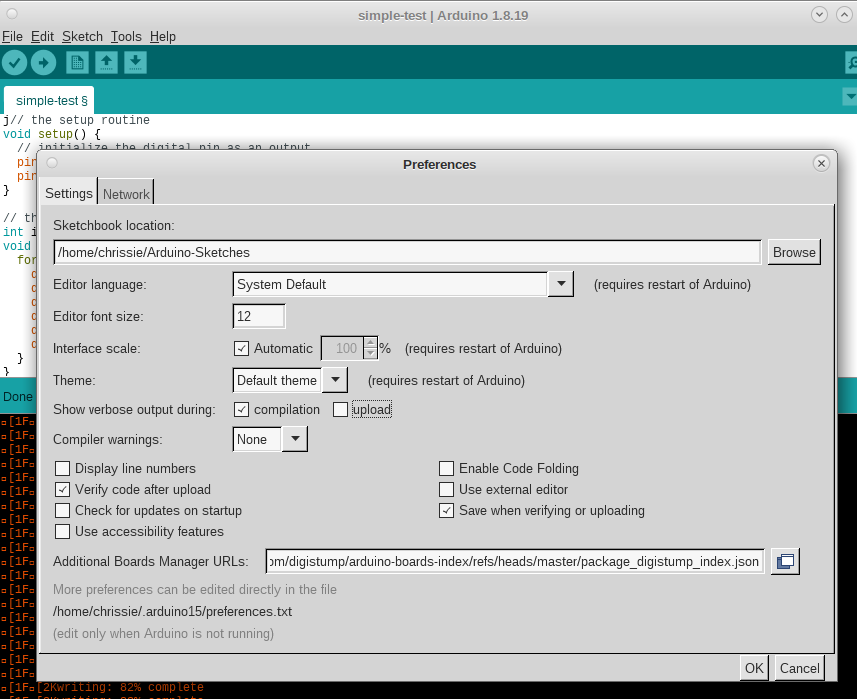Click the Cancel button
The image size is (857, 699).
point(799,668)
